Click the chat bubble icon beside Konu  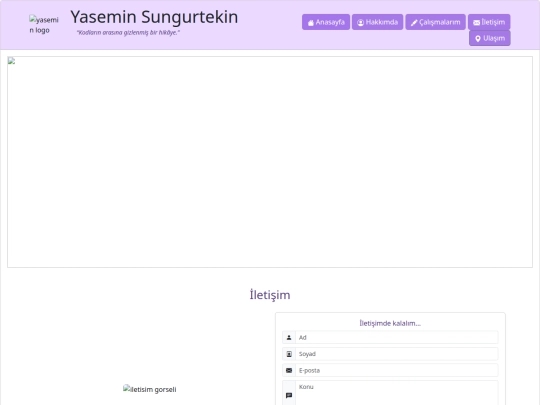point(289,395)
